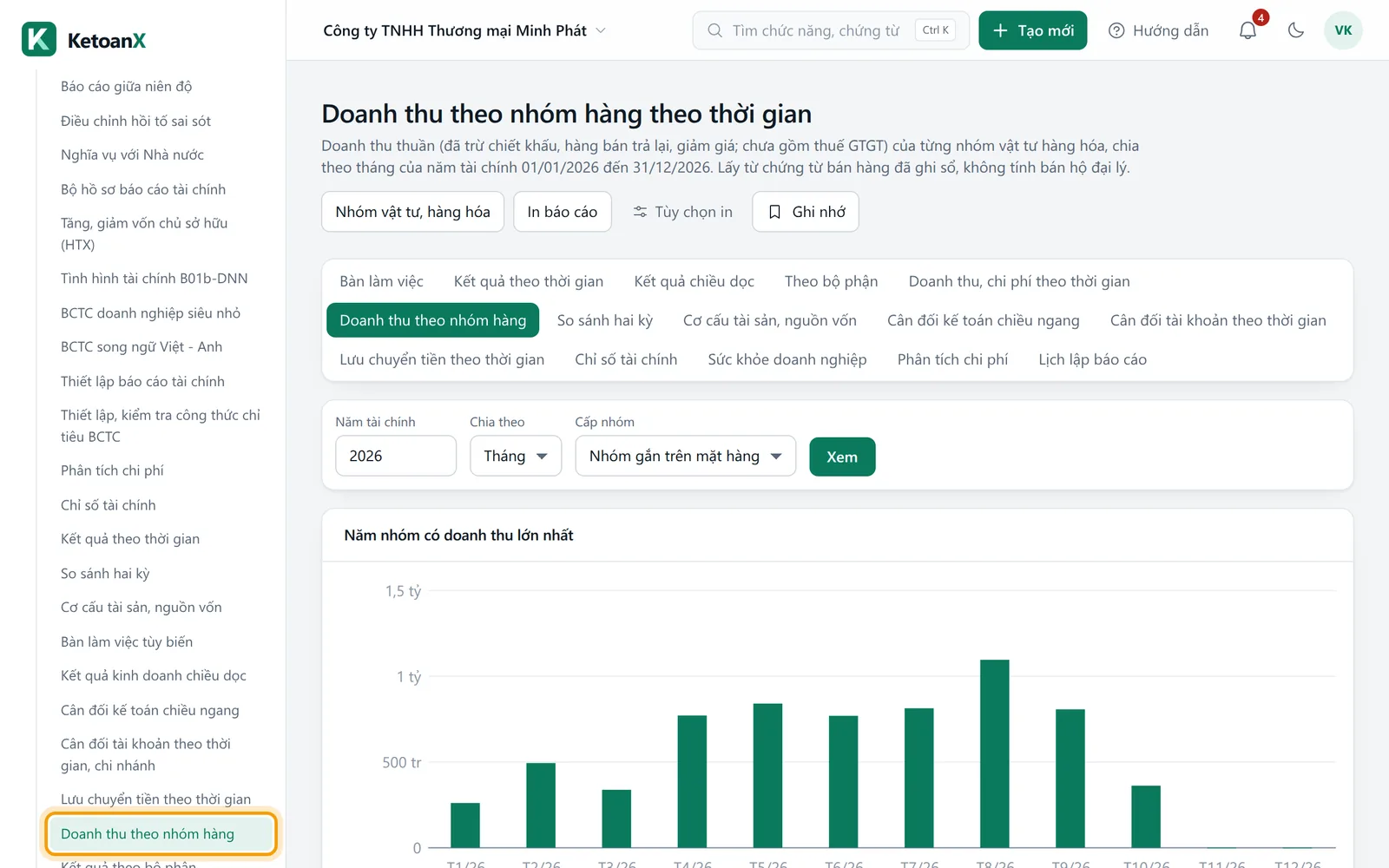Open Nghĩa vụ với Nhà nước sidebar item
The image size is (1389, 868).
click(x=133, y=155)
